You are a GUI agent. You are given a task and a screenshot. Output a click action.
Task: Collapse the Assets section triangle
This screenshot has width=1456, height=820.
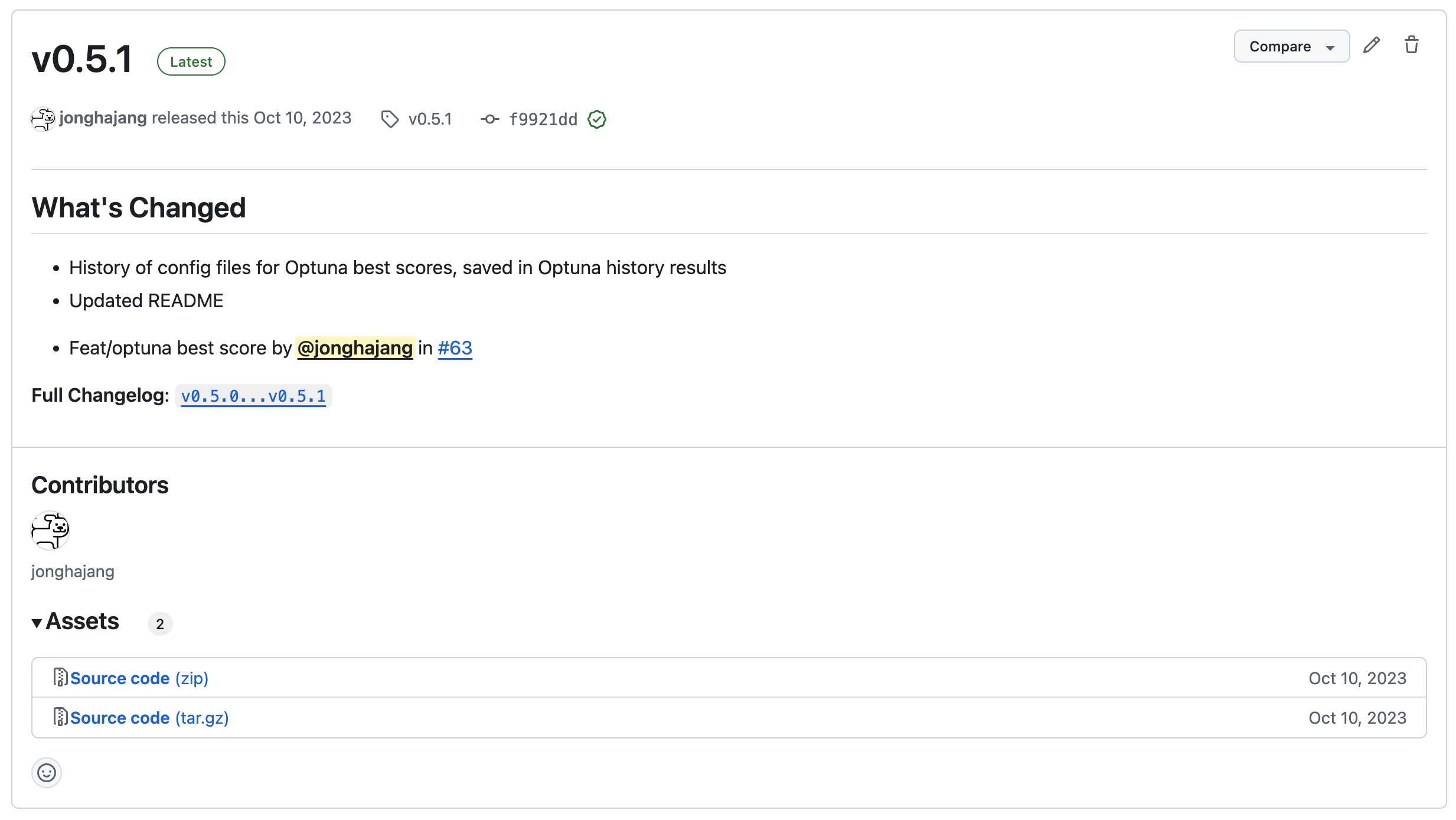point(37,623)
